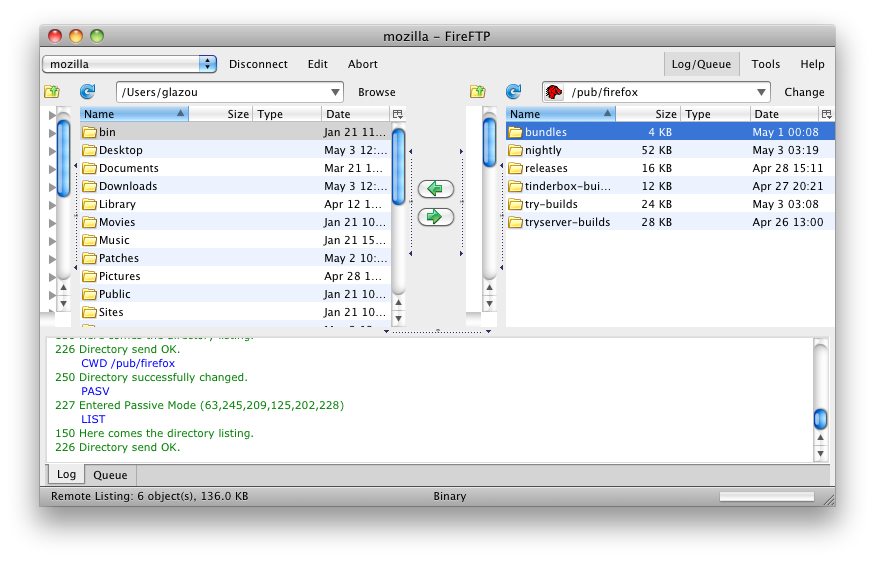Expand the /Users/glazou path dropdown
875x561 pixels.
point(335,92)
